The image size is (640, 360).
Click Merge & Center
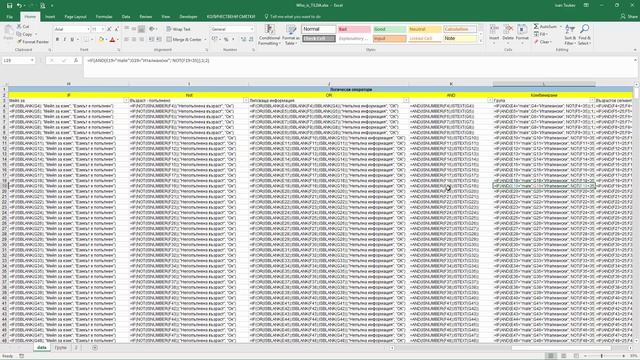point(184,40)
